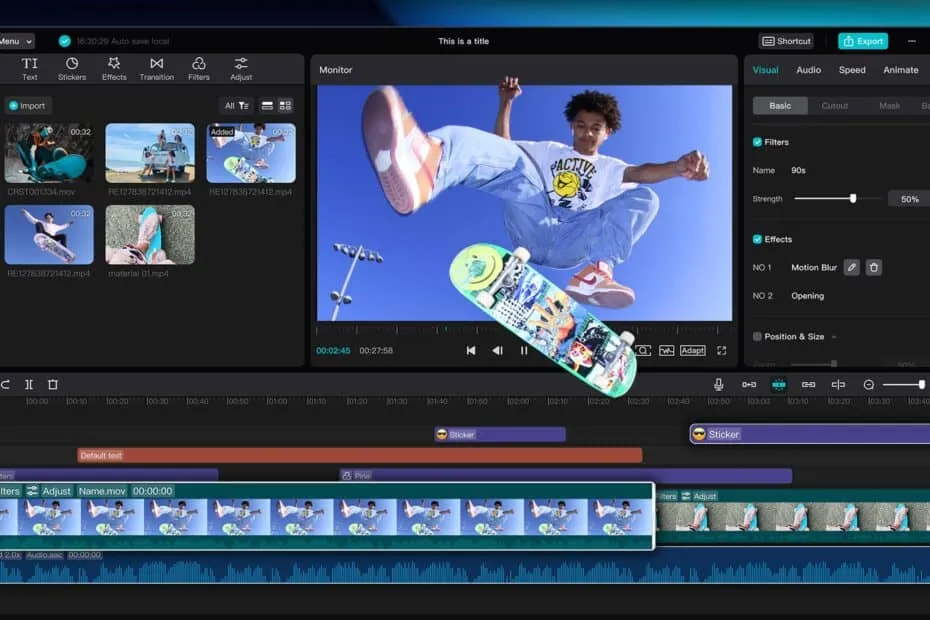Enable the Position & Size checkbox

(x=757, y=336)
